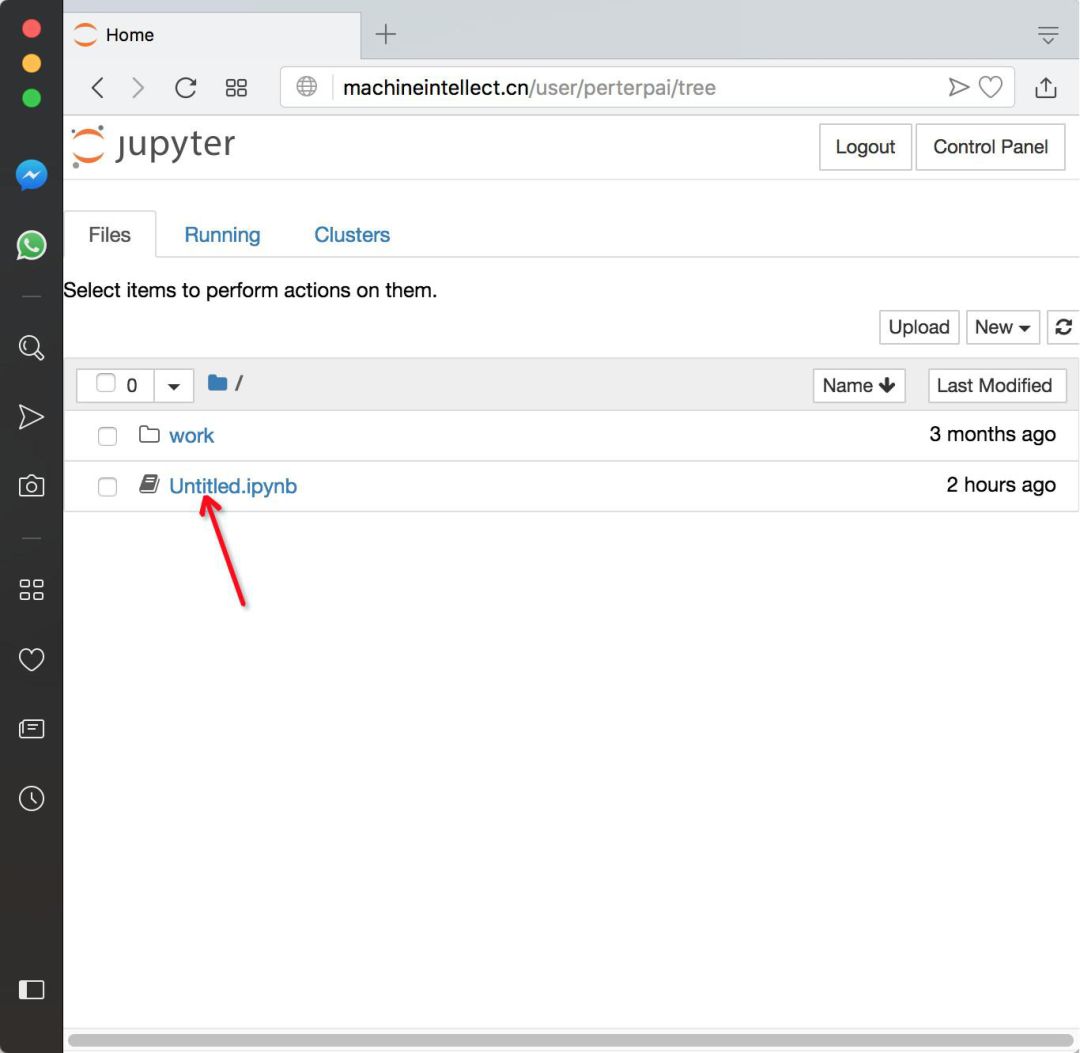The image size is (1080, 1053).
Task: Open the tab menu icon at top right
Action: click(1048, 35)
